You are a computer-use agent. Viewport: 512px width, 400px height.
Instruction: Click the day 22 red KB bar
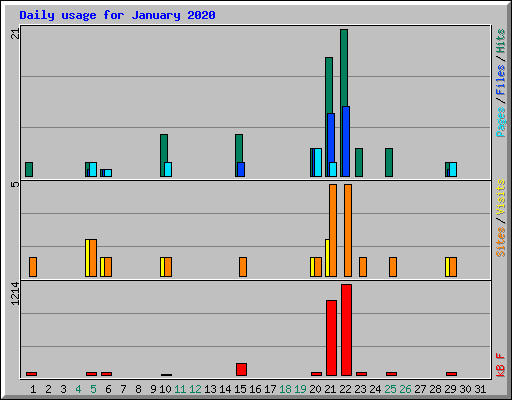[x=346, y=330]
